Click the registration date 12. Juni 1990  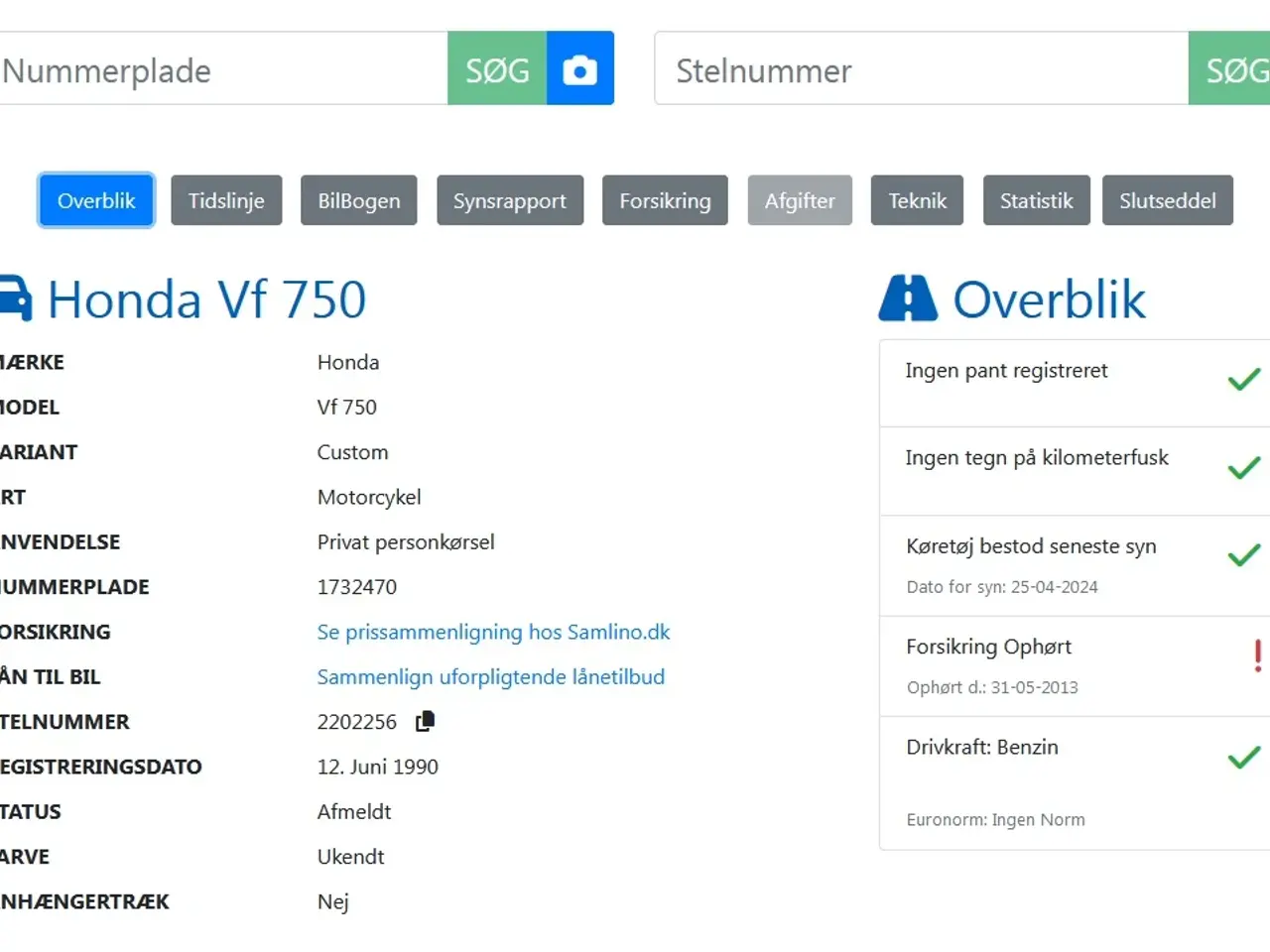click(x=377, y=767)
